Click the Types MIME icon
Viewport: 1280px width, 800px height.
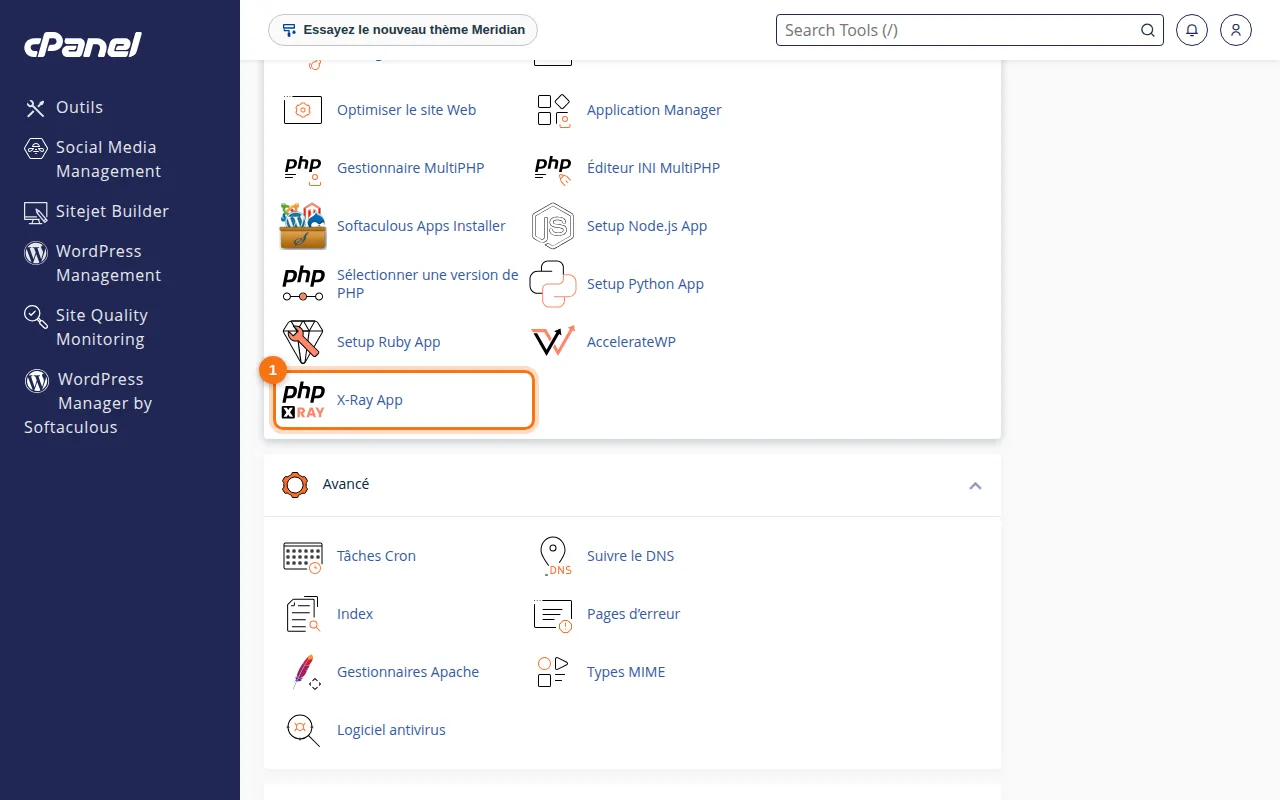point(553,672)
